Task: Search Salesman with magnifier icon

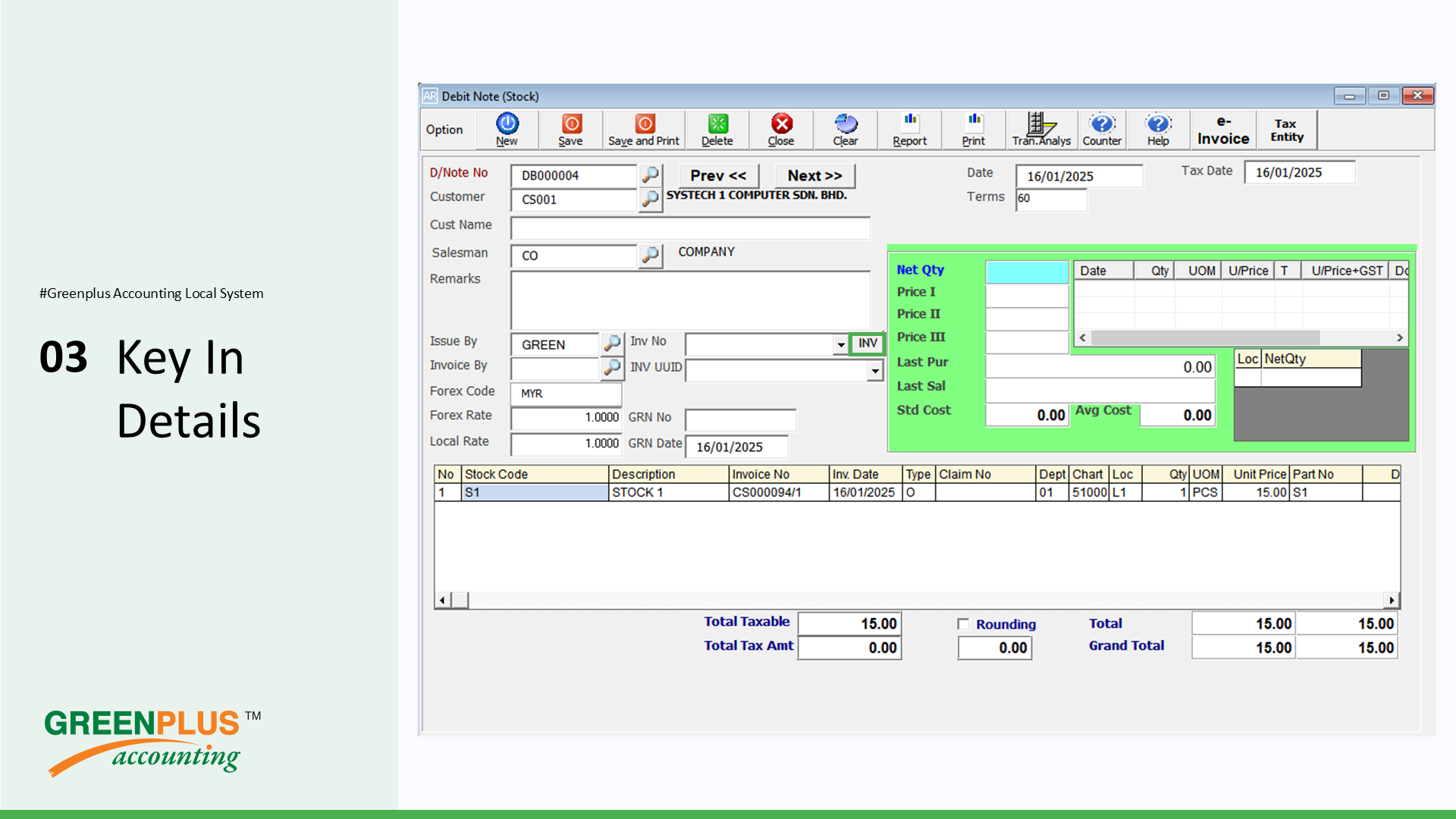Action: pos(651,256)
